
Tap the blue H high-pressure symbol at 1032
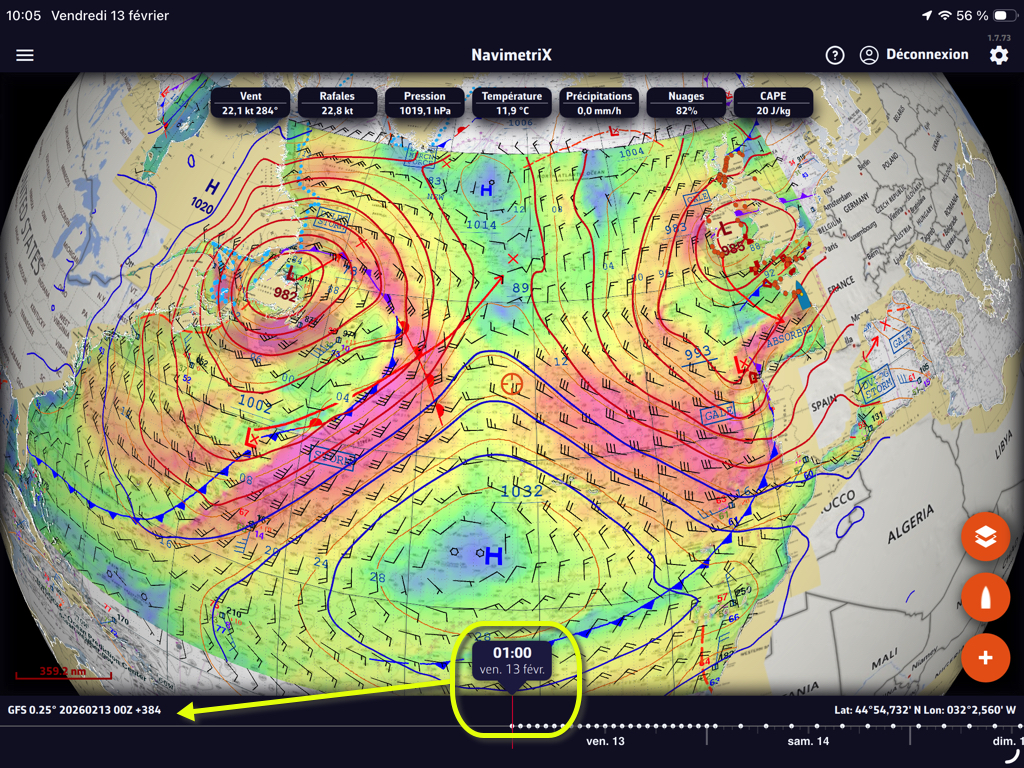tap(493, 558)
